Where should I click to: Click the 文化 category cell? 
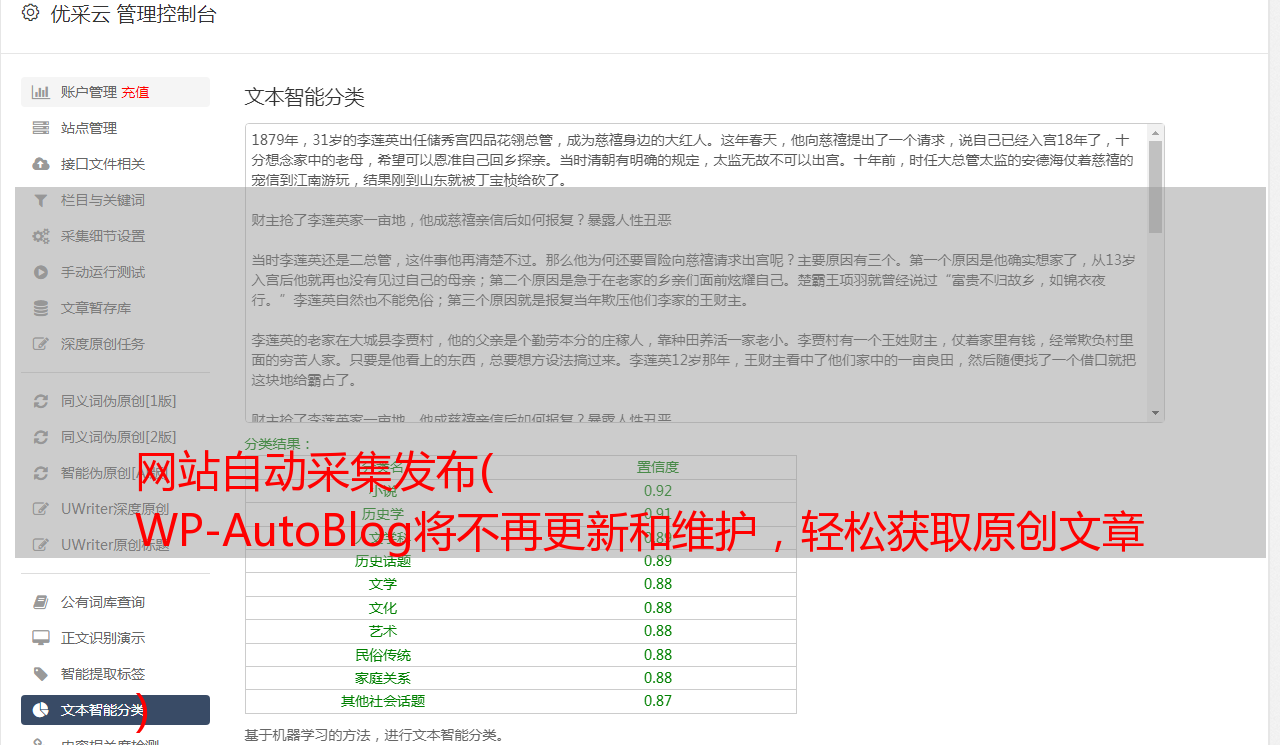pos(383,608)
